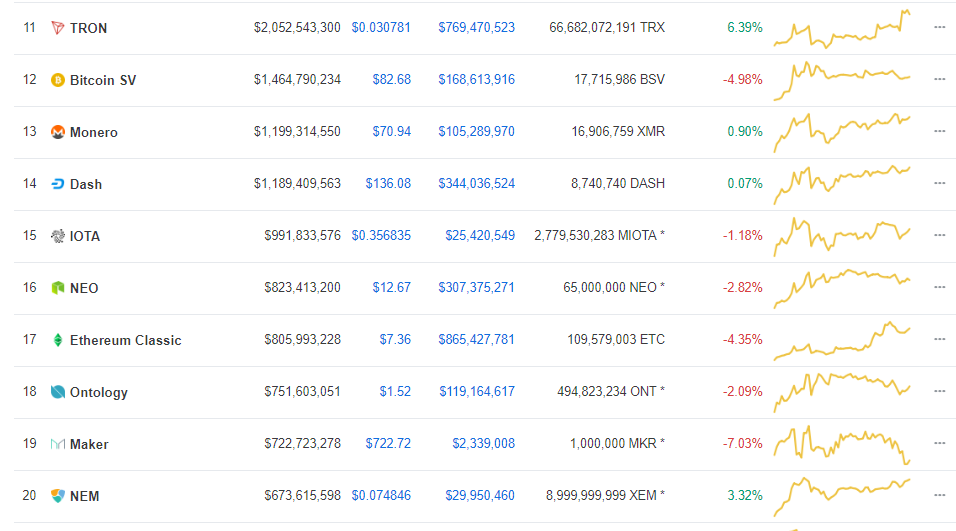
Task: Open the more options menu for IOTA
Action: (x=939, y=235)
